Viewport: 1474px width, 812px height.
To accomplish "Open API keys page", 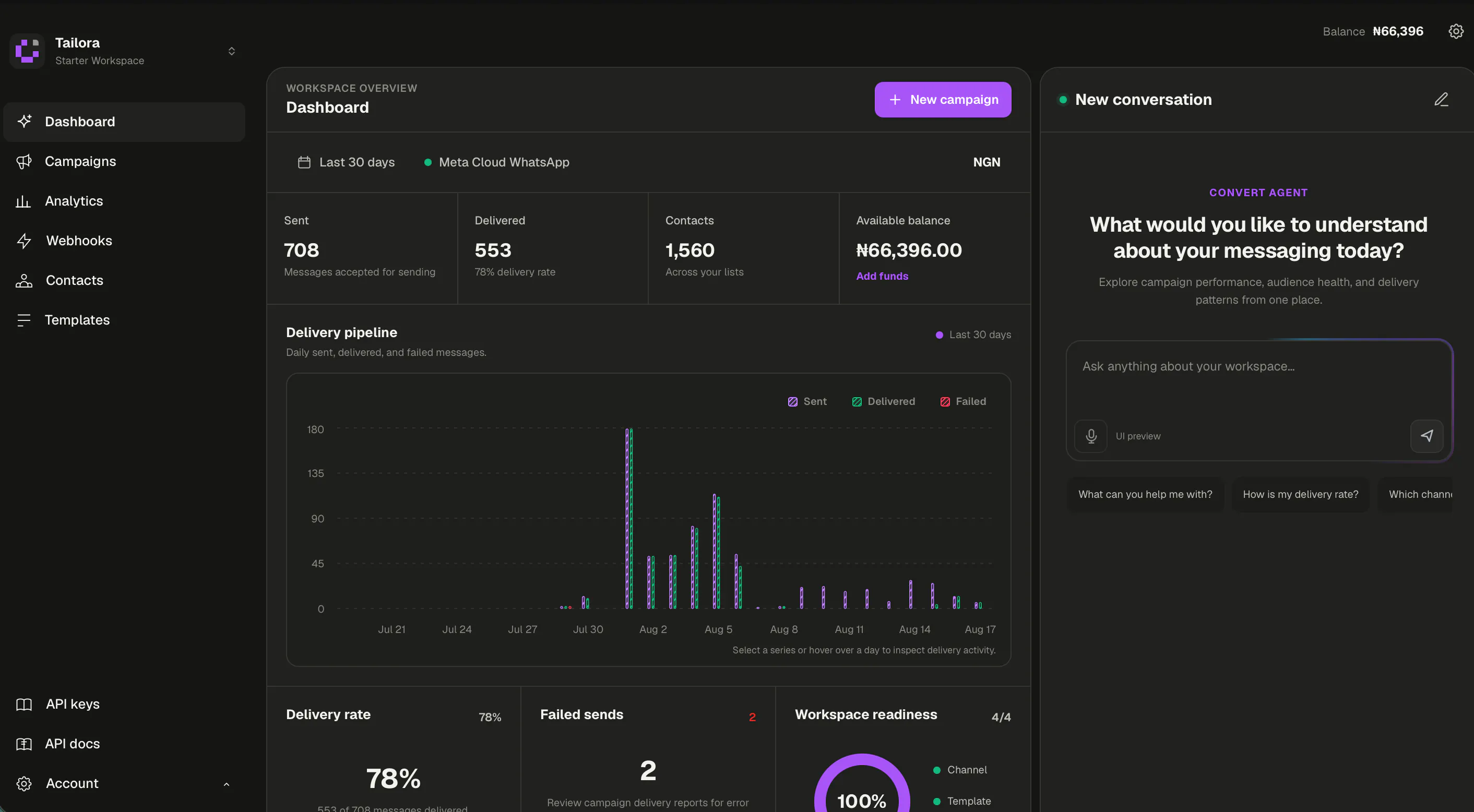I will pos(124,704).
